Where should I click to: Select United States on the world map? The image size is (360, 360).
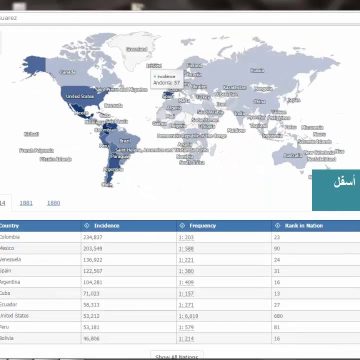[80, 96]
